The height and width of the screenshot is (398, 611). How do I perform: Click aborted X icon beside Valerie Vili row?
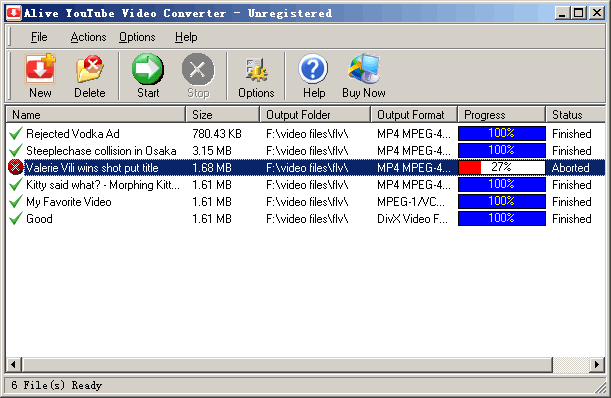tap(15, 168)
